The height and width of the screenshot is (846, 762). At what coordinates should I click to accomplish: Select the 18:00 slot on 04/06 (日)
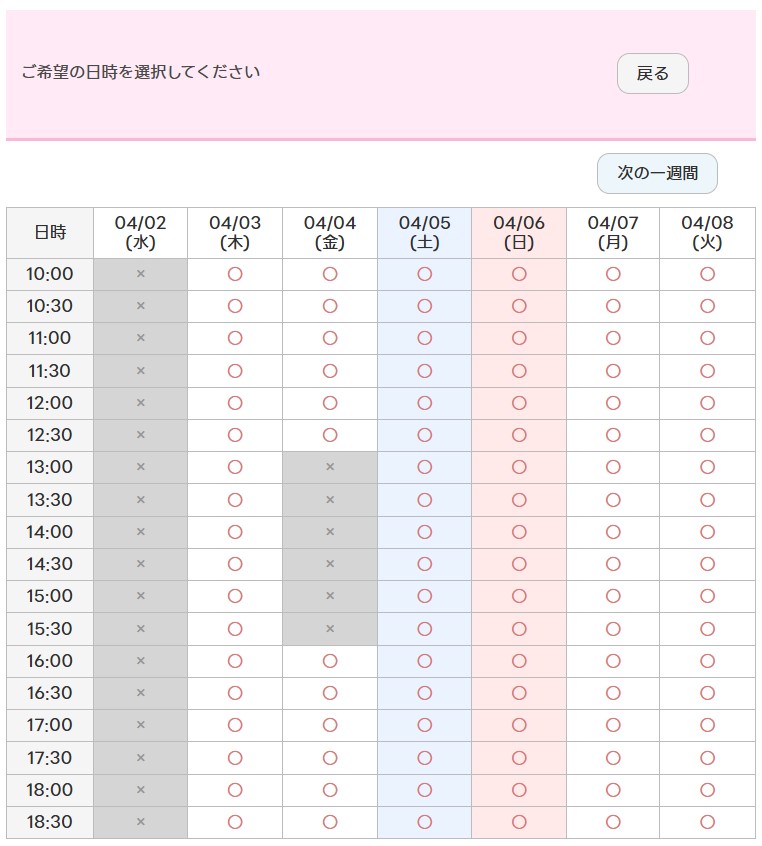pyautogui.click(x=519, y=790)
